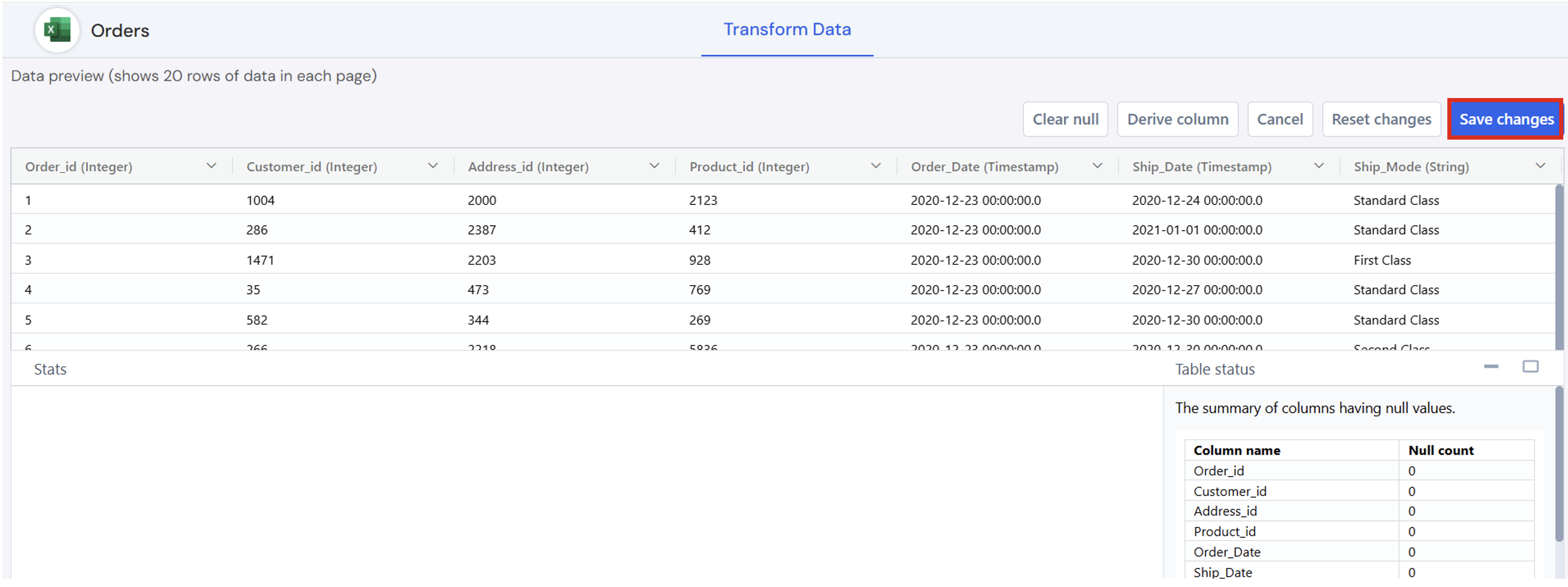Expand Product_id column chevron
This screenshot has width=1568, height=587.
coord(876,166)
